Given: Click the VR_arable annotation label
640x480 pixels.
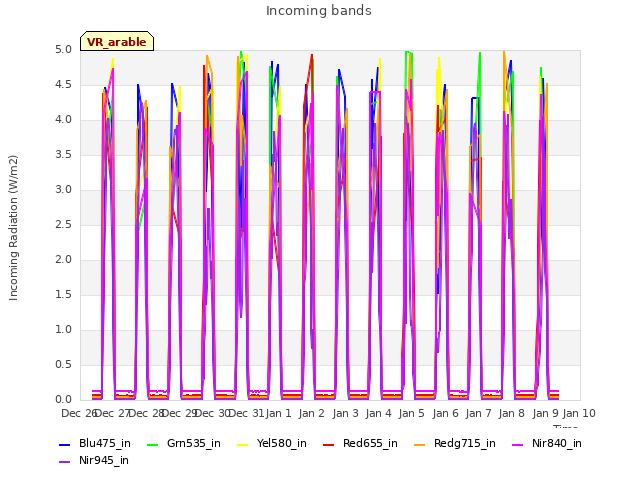Looking at the screenshot, I should pos(117,42).
